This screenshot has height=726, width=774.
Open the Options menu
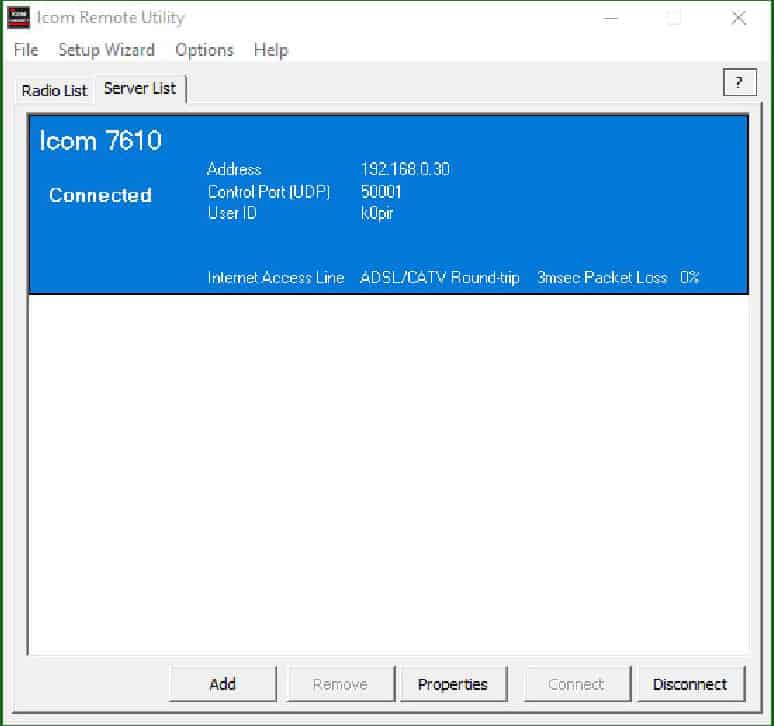point(204,50)
